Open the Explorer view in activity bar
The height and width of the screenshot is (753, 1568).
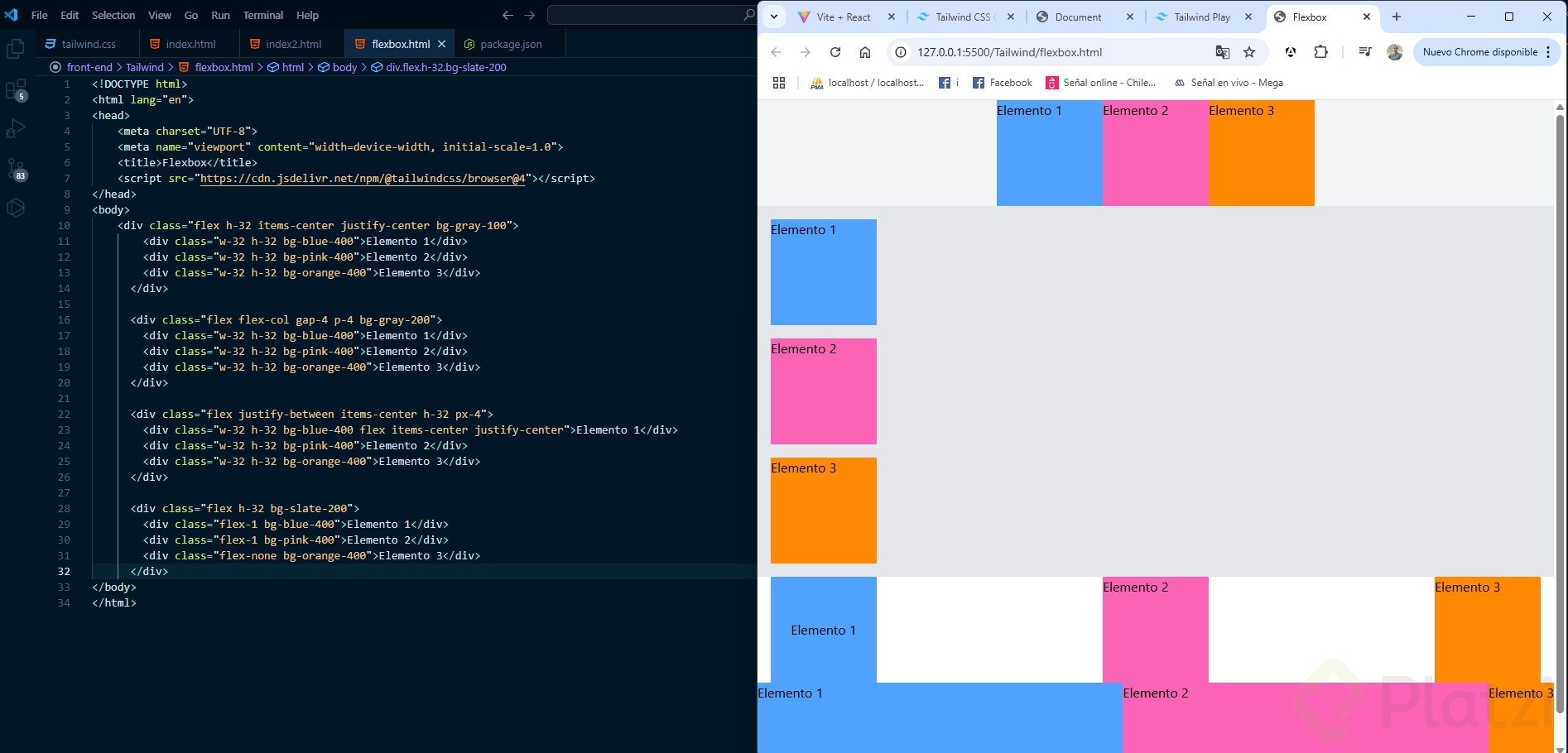(x=16, y=50)
